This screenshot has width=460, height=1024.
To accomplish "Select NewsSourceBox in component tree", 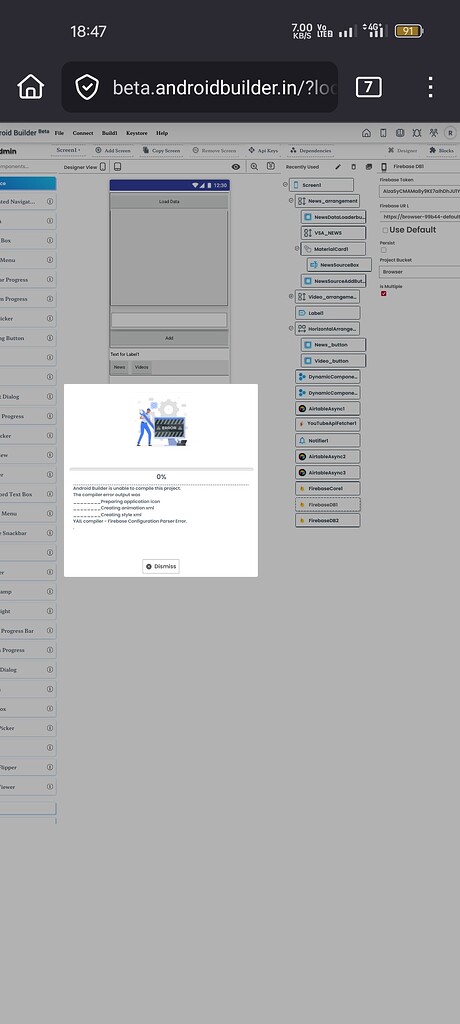I will tap(339, 264).
